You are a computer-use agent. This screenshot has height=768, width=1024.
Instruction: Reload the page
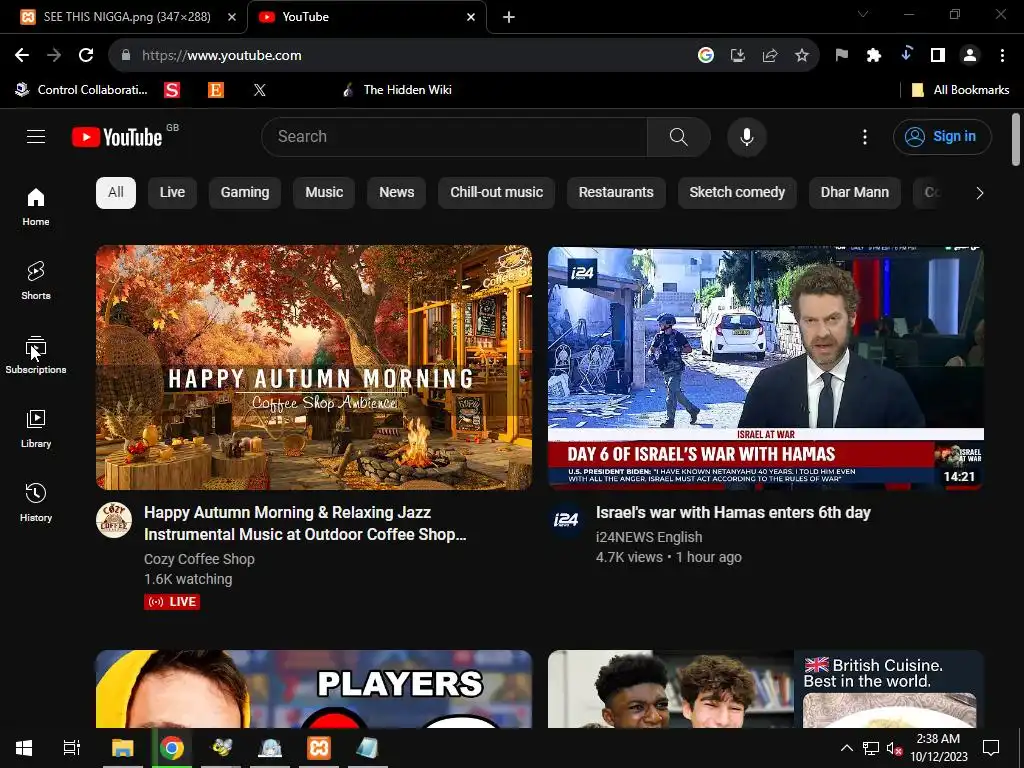coord(86,56)
